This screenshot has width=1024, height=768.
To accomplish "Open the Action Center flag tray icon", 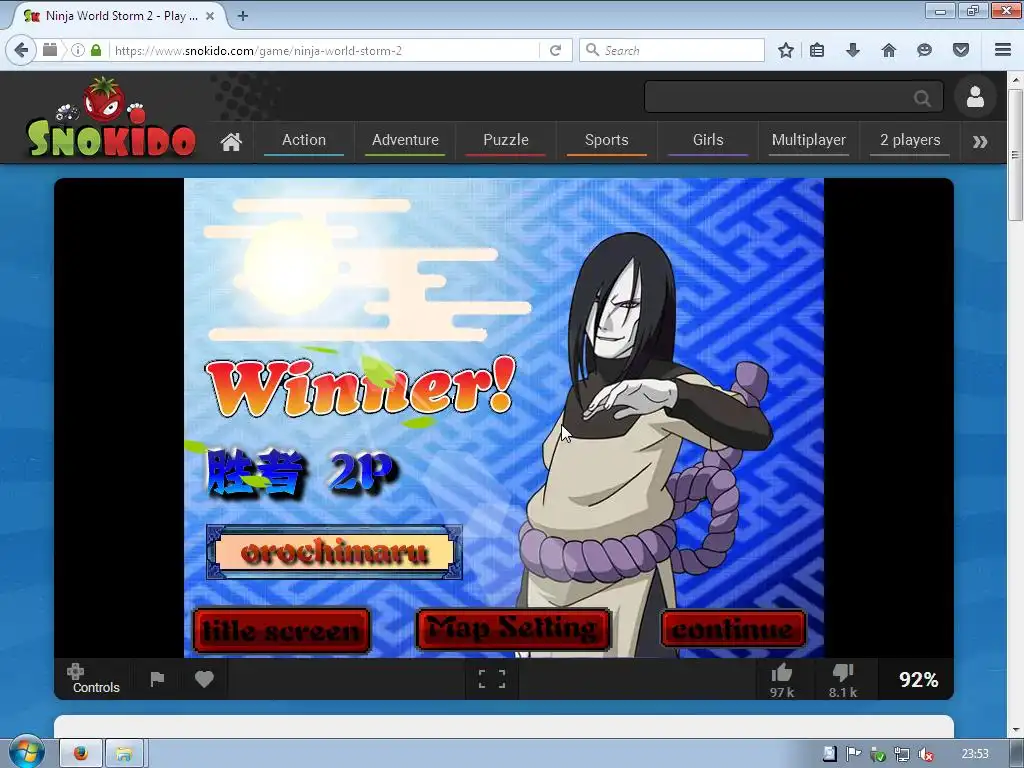I will point(854,754).
